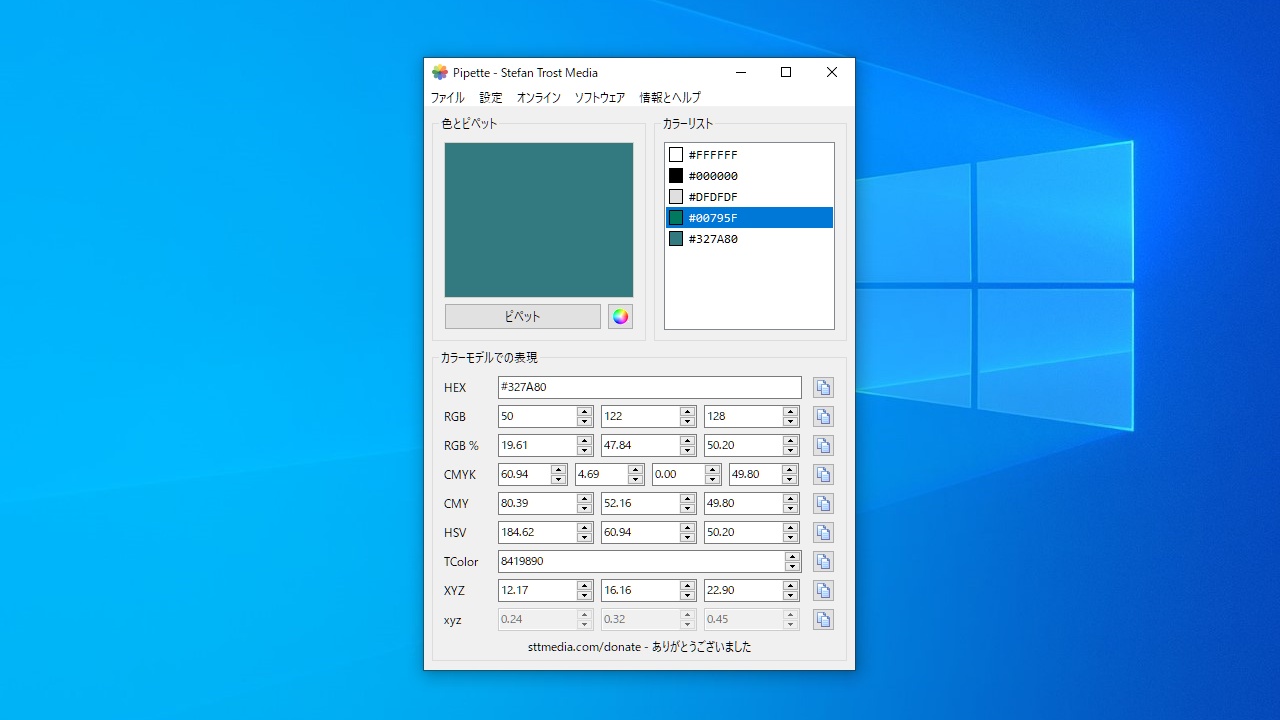Increase XYZ value 22.90

791,586
